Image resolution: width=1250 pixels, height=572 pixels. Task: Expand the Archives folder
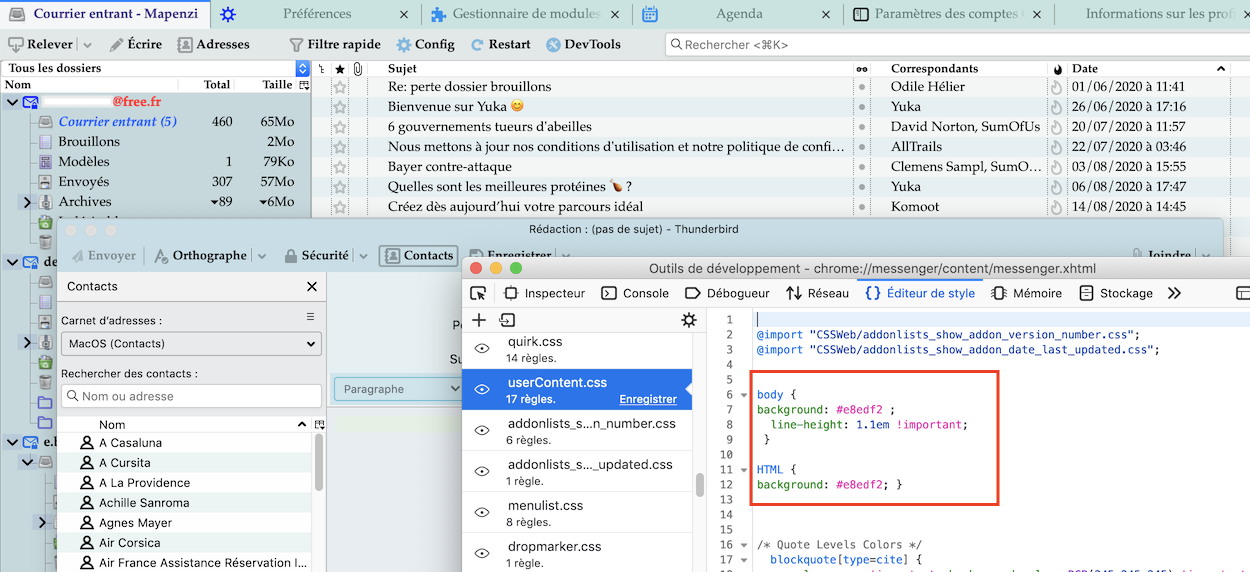tap(27, 202)
